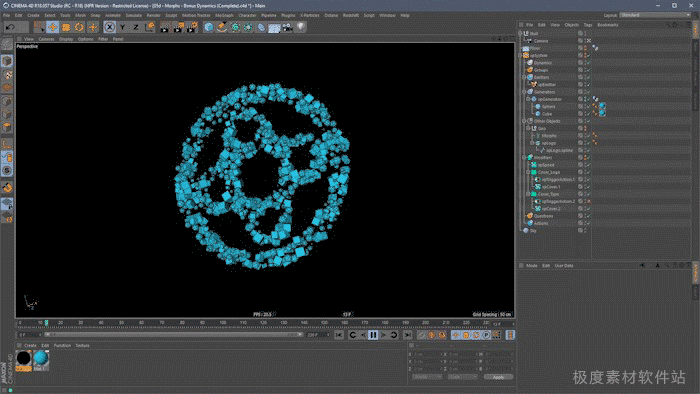This screenshot has height=394, width=700.
Task: Open Edit Render Settings icon
Action: point(192,27)
